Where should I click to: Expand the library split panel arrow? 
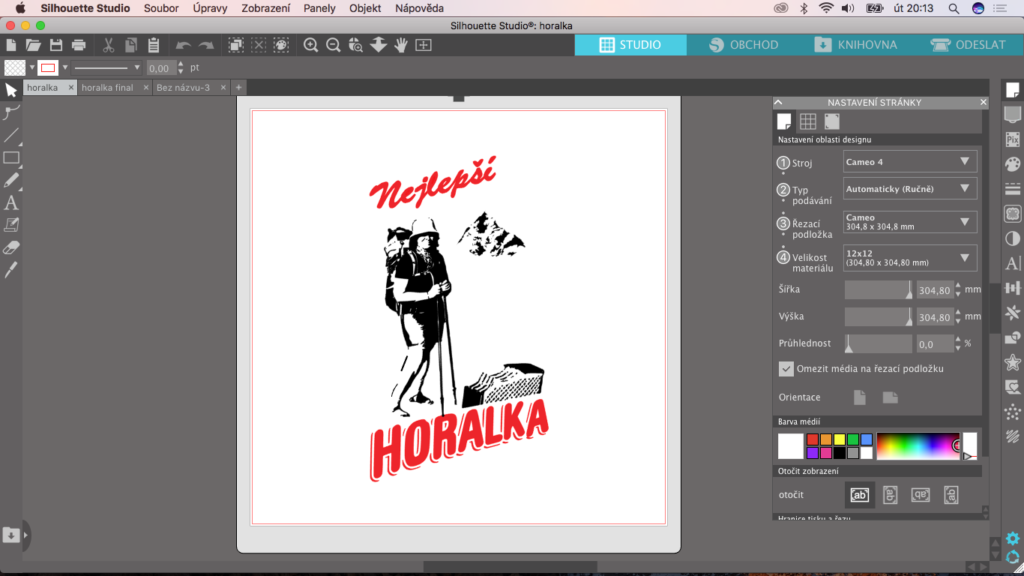25,536
